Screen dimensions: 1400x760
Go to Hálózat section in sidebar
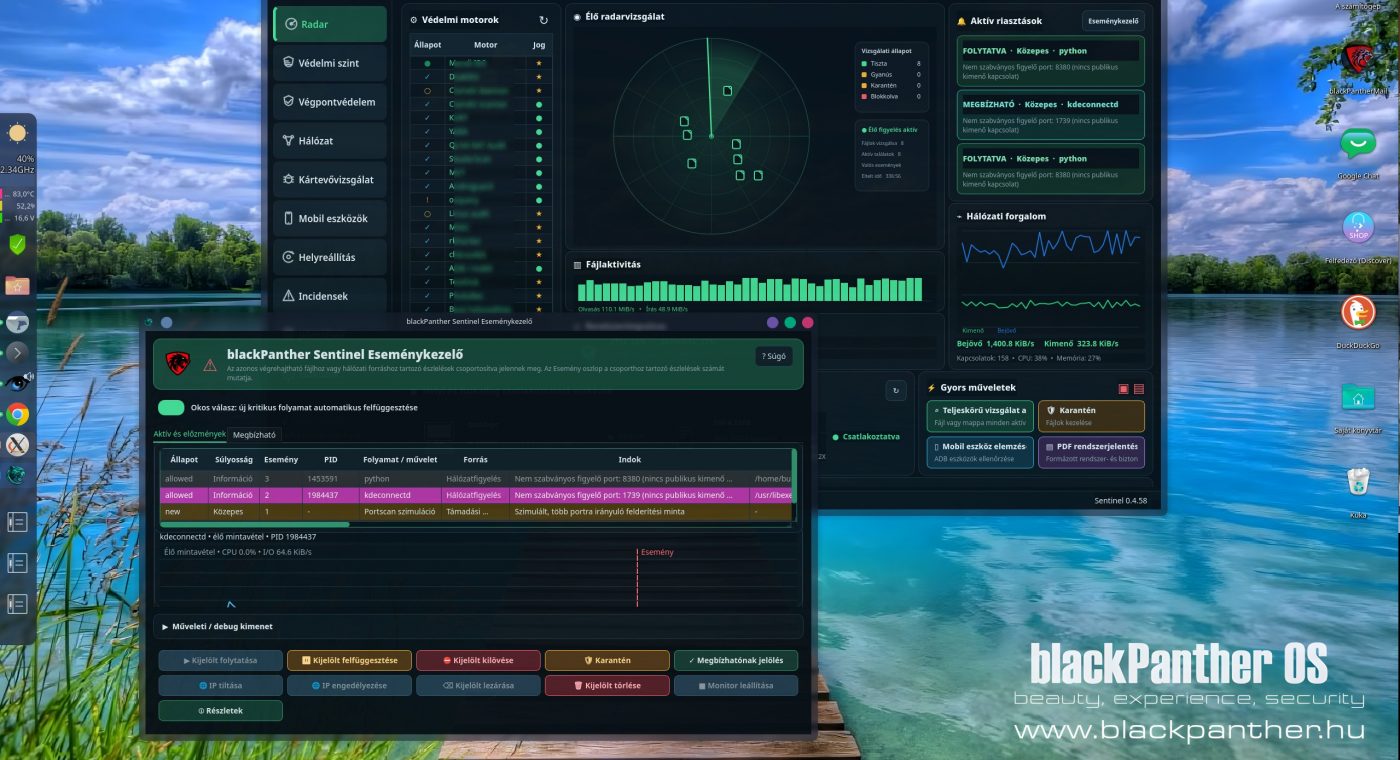coord(330,141)
